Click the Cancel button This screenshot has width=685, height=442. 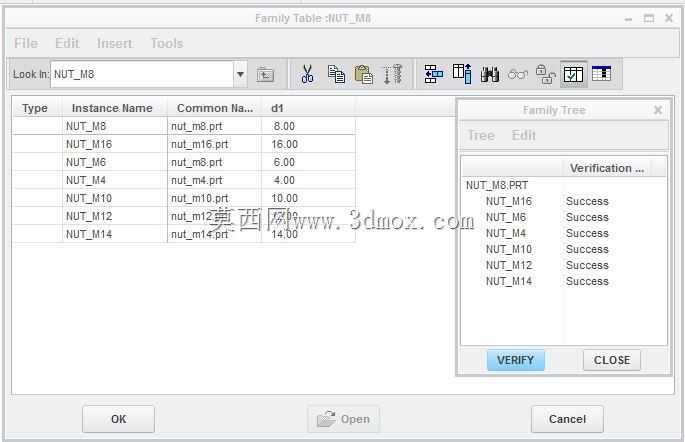567,419
